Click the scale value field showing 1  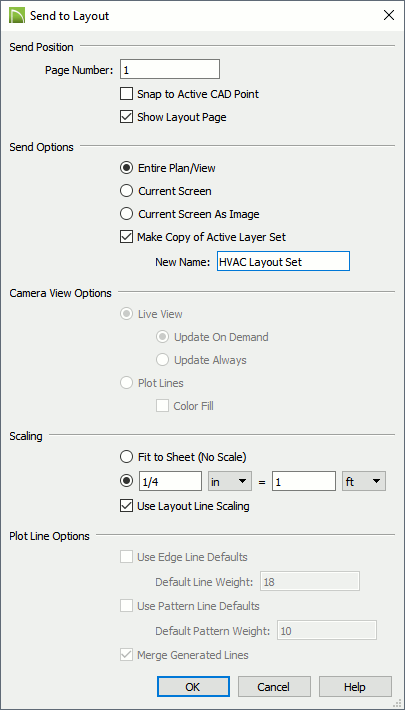[304, 481]
